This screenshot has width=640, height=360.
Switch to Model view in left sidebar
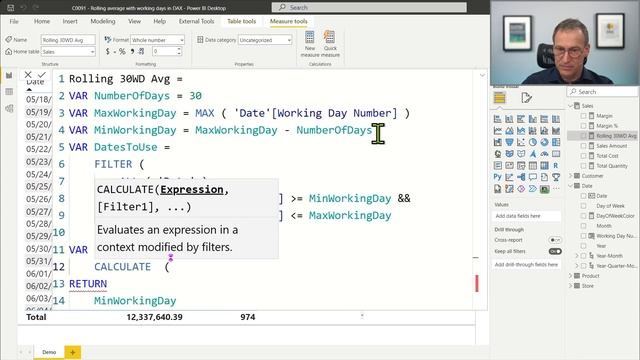click(9, 108)
